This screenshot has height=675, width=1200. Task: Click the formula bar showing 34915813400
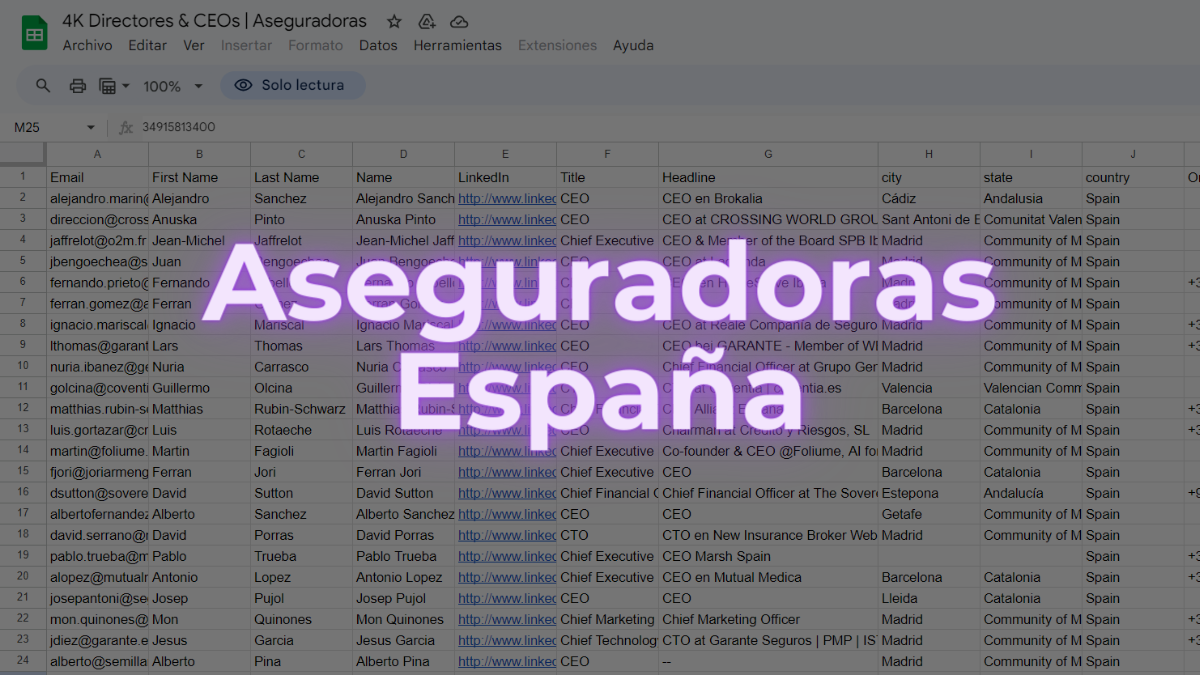[x=665, y=127]
